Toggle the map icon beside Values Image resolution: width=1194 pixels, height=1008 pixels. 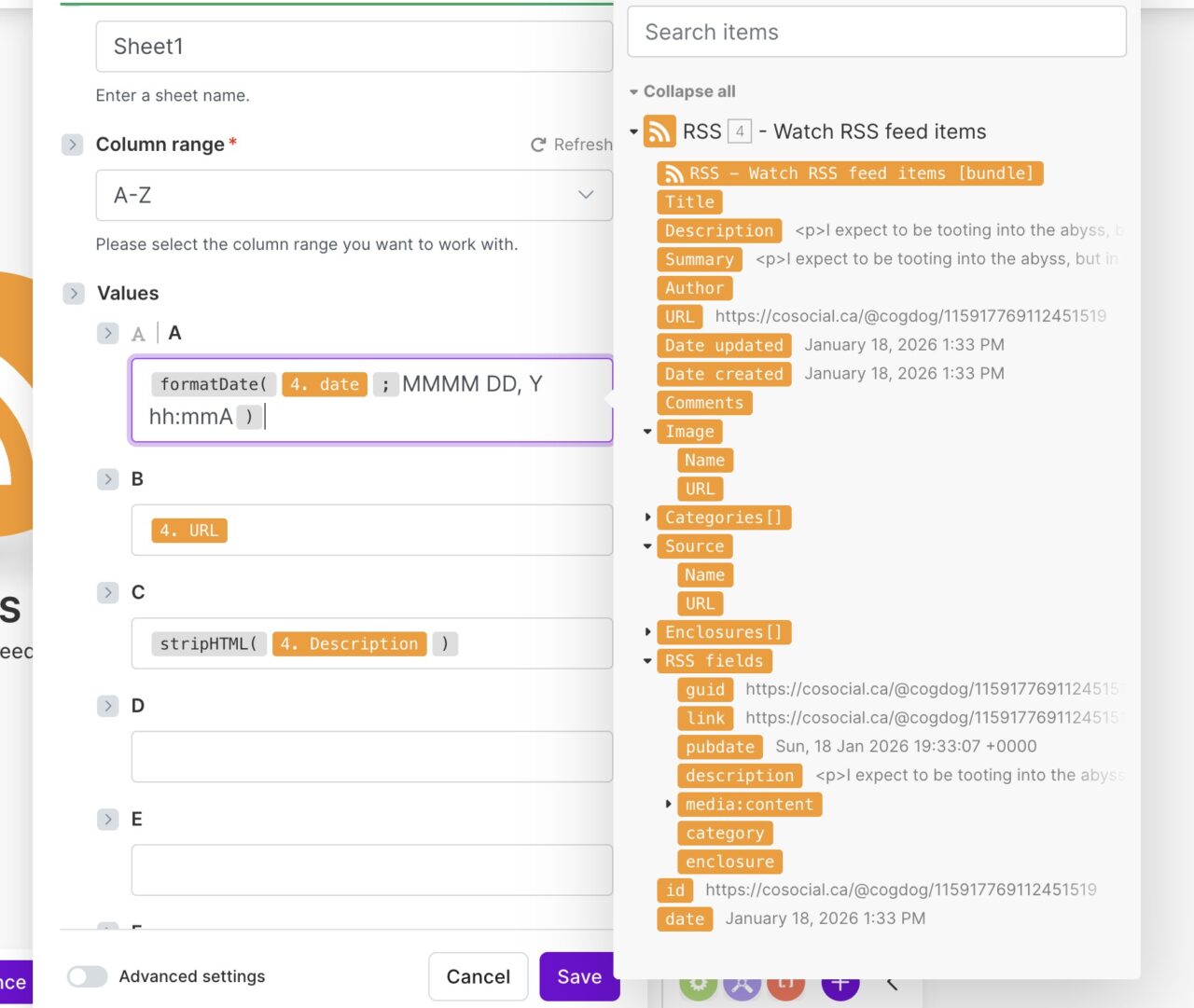pos(74,294)
